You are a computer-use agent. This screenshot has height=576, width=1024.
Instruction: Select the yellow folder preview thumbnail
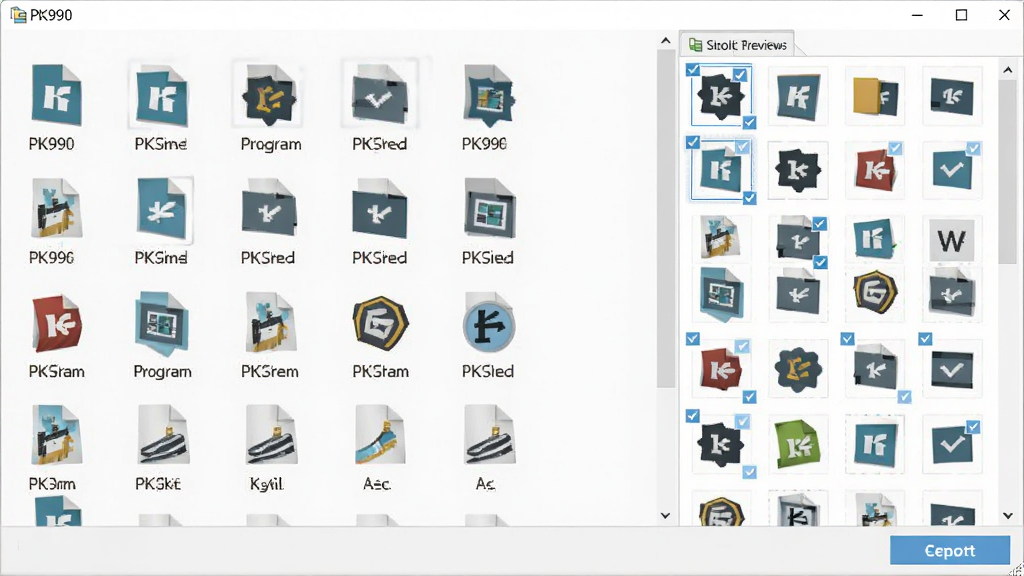coord(875,96)
